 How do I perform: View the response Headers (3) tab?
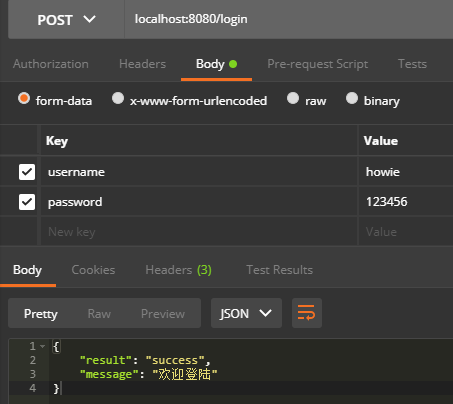pyautogui.click(x=179, y=270)
